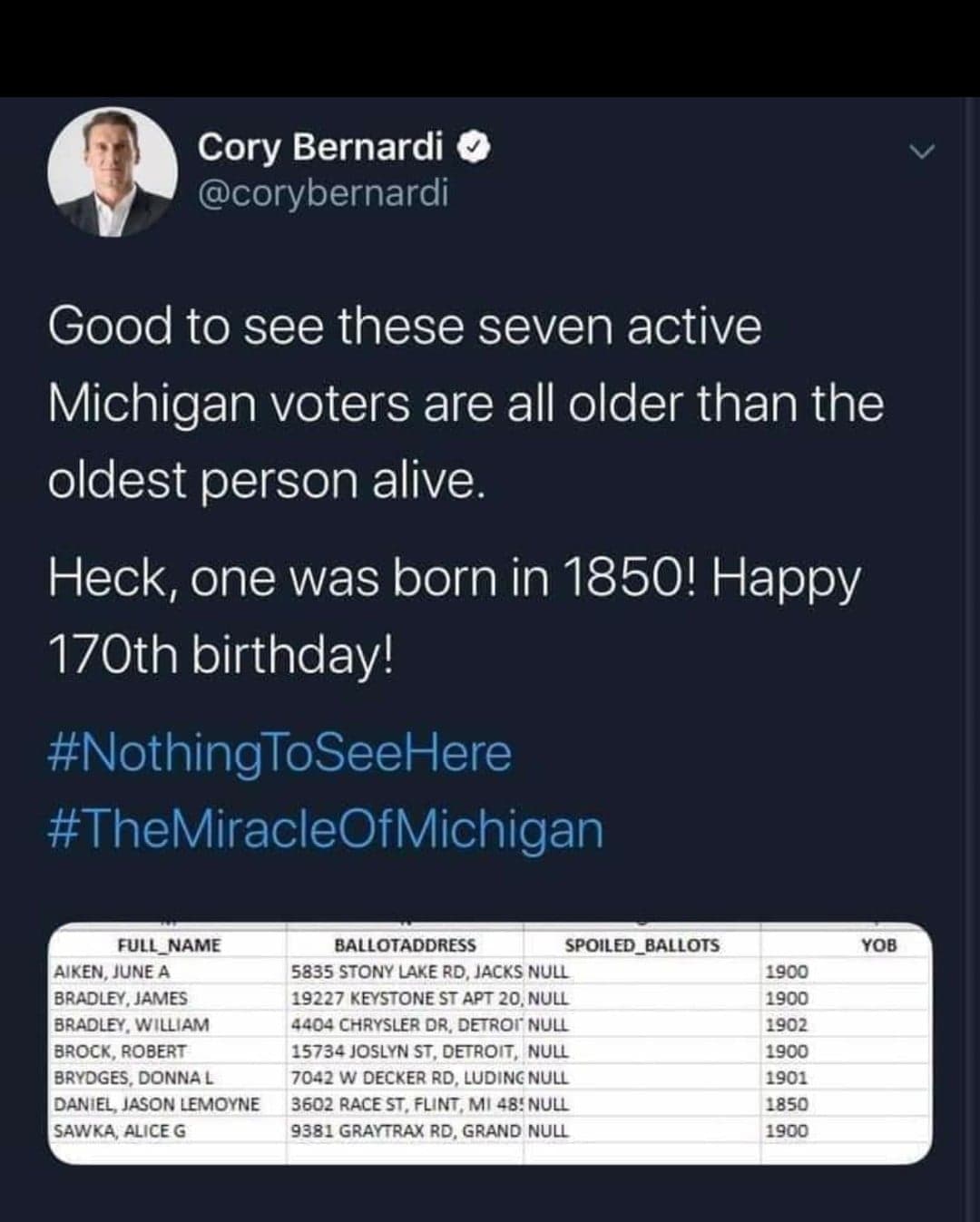The width and height of the screenshot is (980, 1222).
Task: Select the SAWKA, ALICE G name cell
Action: coord(120,1130)
